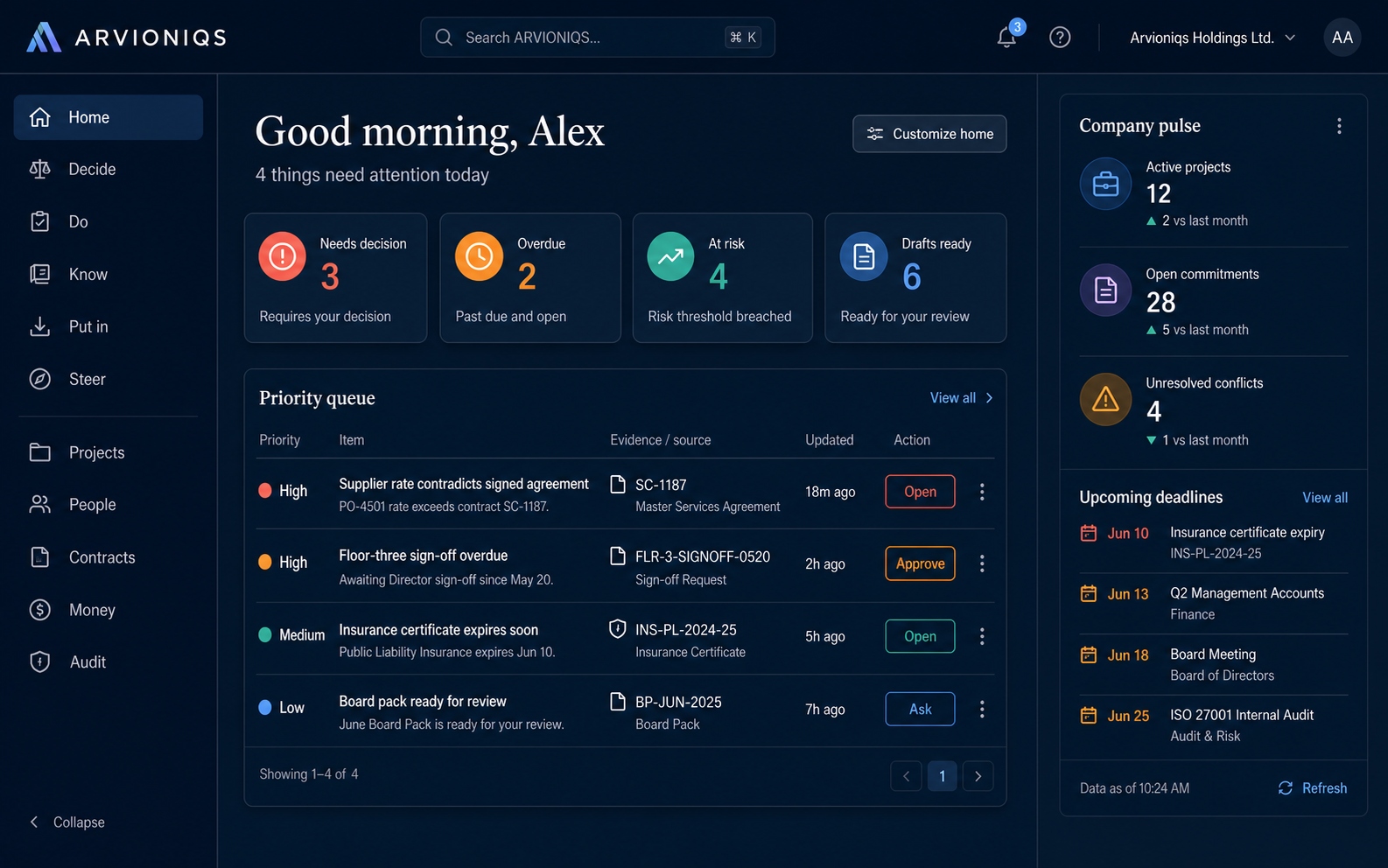The width and height of the screenshot is (1388, 868).
Task: Click the Unresolved conflicts warning icon
Action: pyautogui.click(x=1105, y=400)
